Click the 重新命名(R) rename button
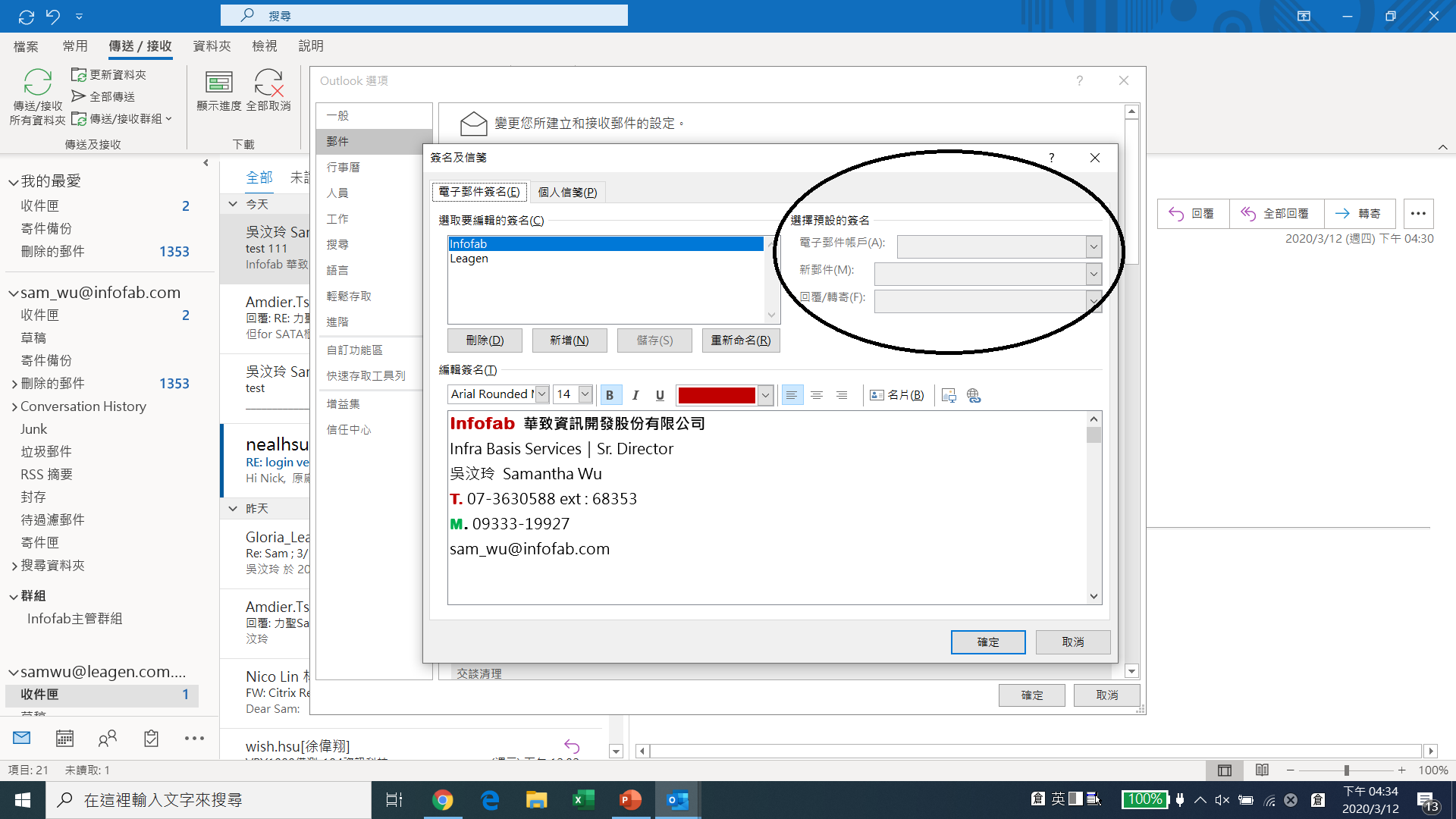Viewport: 1456px width, 819px height. click(x=740, y=340)
